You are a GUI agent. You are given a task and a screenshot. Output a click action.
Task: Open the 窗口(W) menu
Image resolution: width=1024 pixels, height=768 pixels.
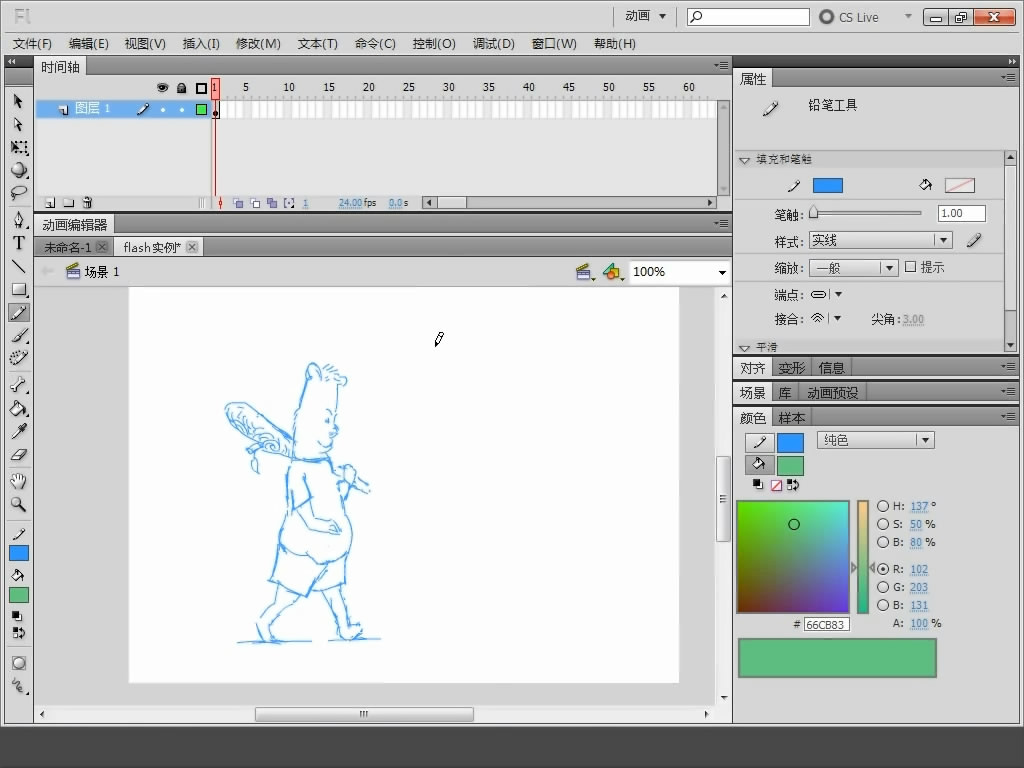point(554,44)
